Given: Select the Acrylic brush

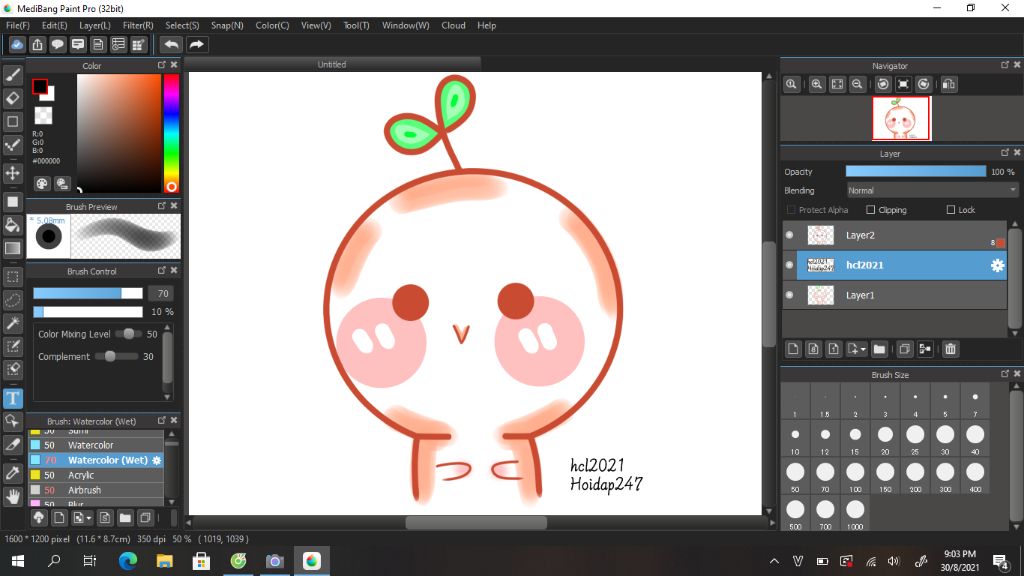Looking at the screenshot, I should [95, 475].
